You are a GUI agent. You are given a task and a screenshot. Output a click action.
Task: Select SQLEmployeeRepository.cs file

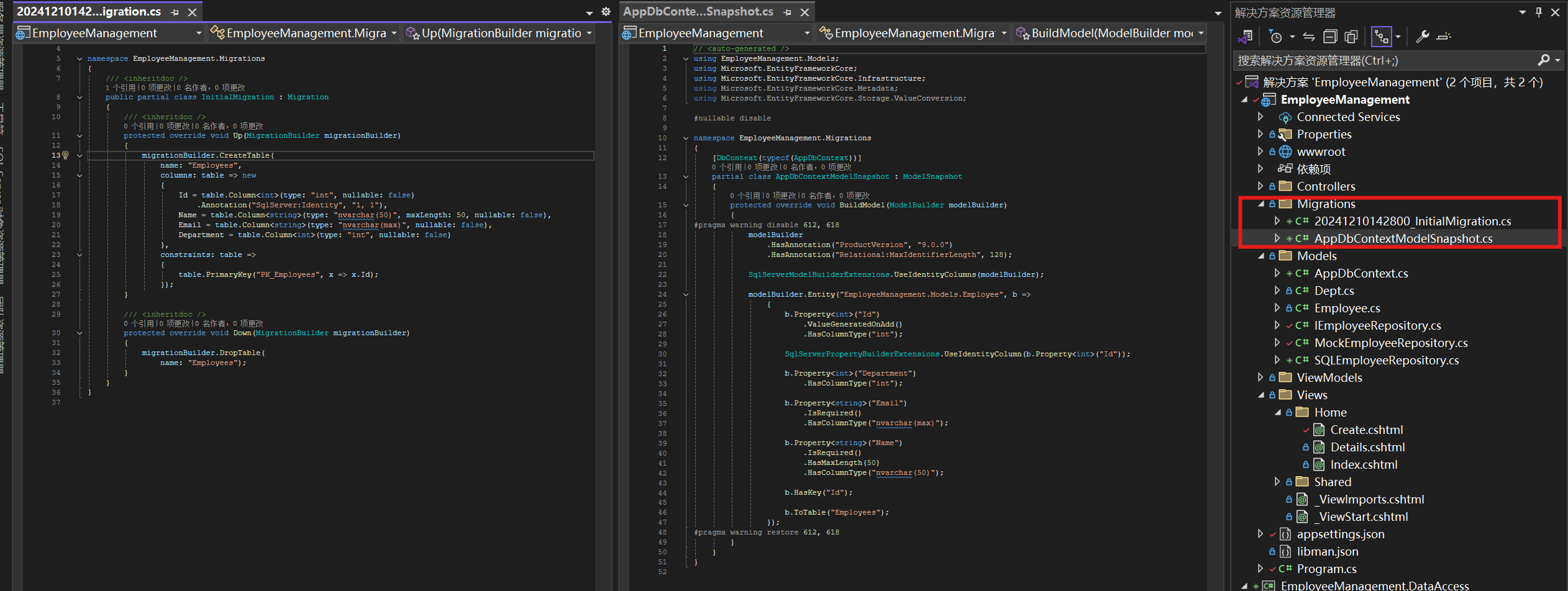1386,360
